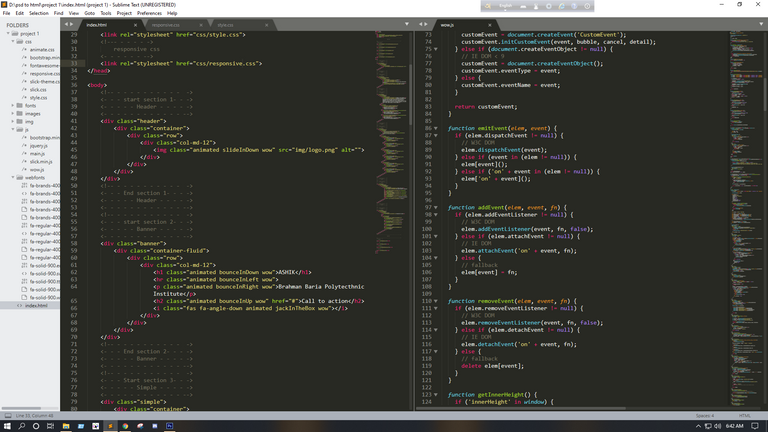Select index.html in the sidebar
The height and width of the screenshot is (432, 768).
click(x=36, y=305)
